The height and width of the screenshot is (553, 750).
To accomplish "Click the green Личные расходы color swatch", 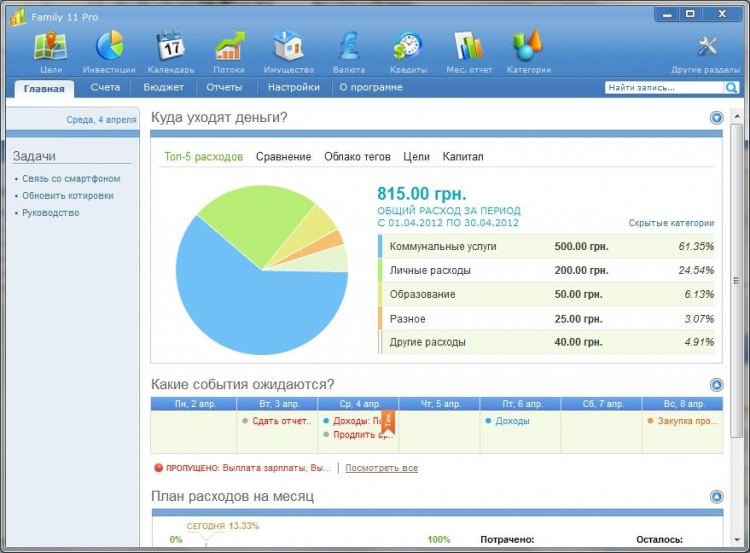I will pyautogui.click(x=380, y=270).
